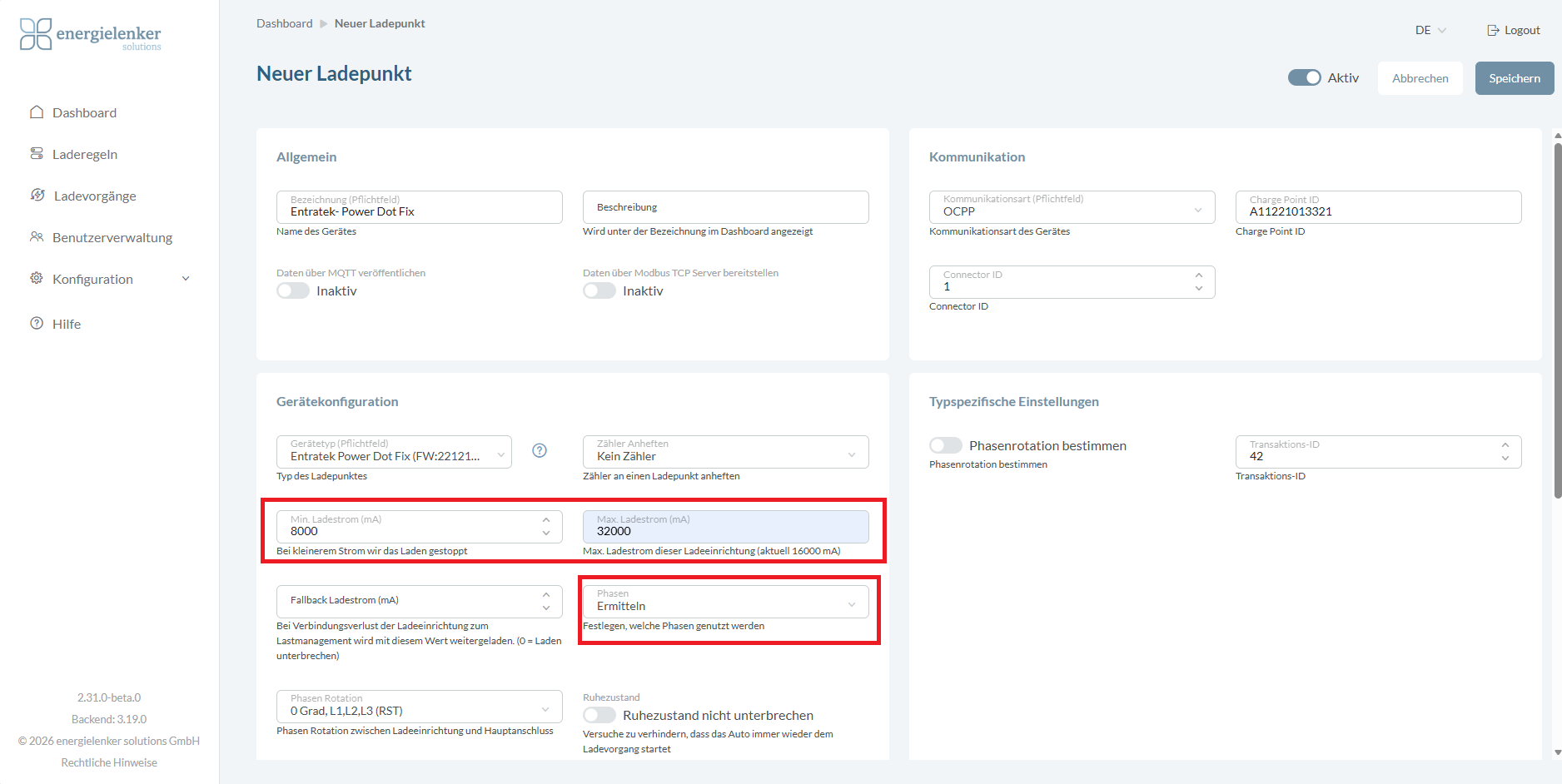Expand the DE language selector
Screen dimensions: 1562x784
[1430, 30]
